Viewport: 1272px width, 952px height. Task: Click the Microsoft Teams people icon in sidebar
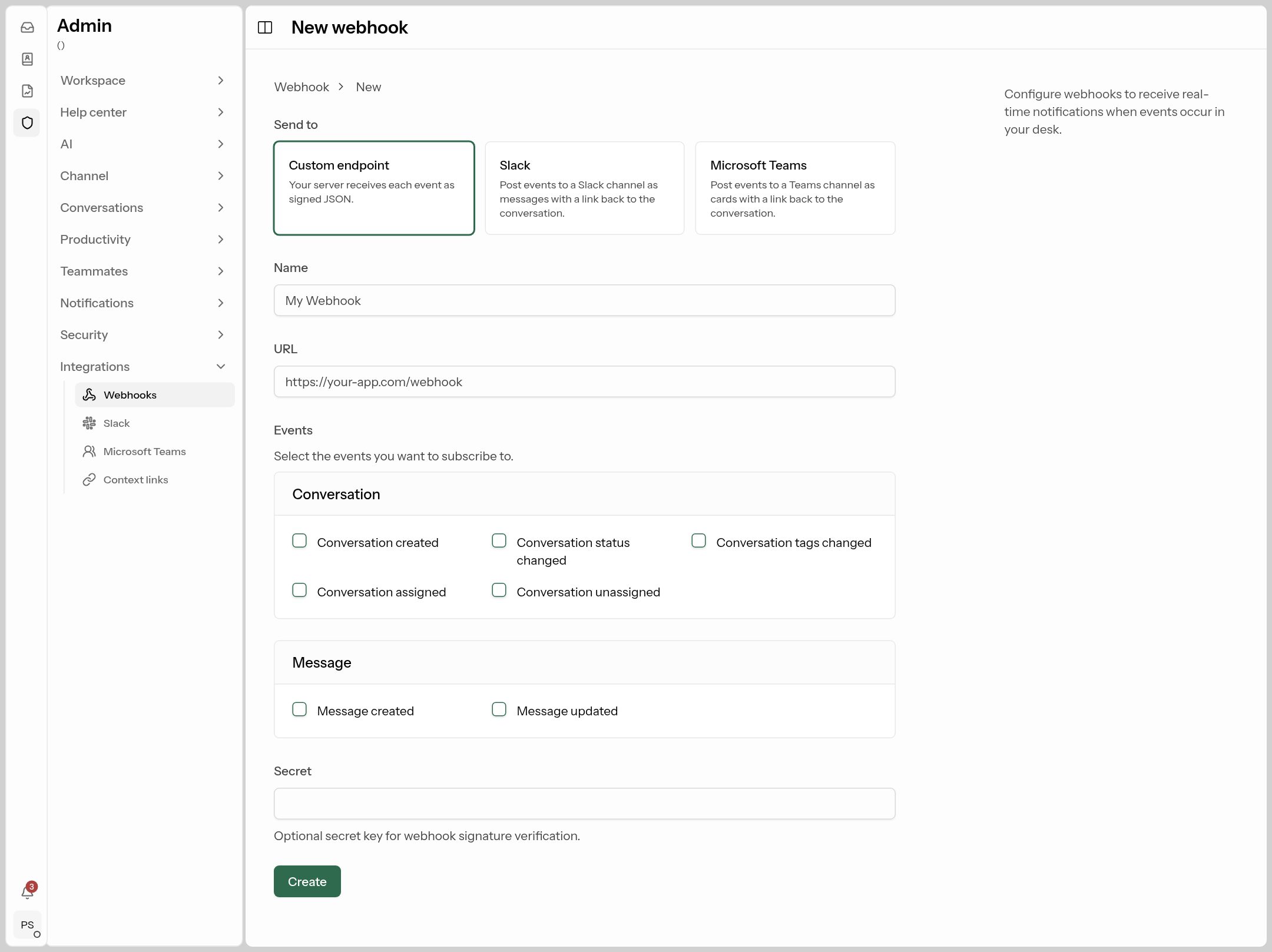coord(89,451)
